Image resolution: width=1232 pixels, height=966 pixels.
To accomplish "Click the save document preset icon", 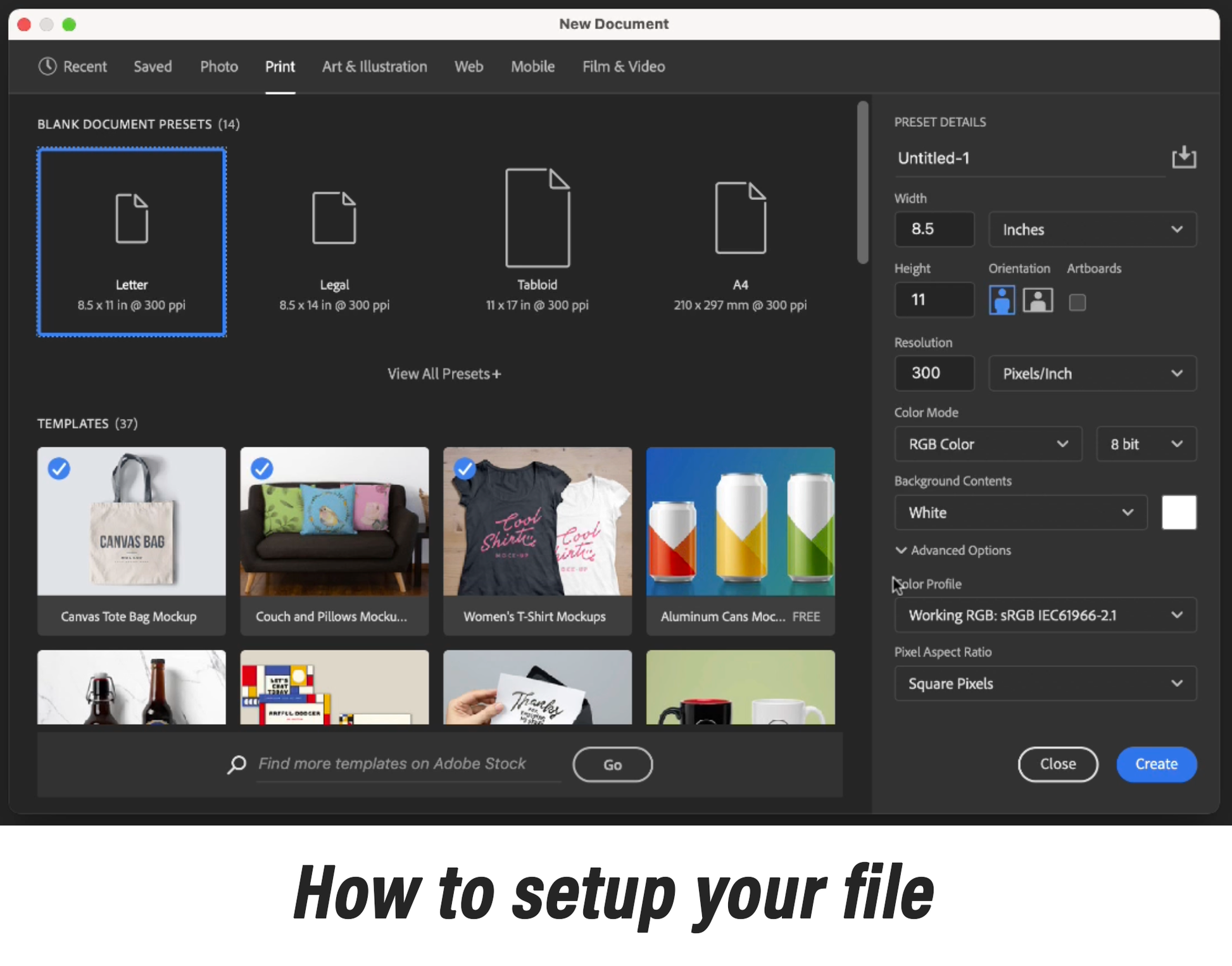I will pos(1183,157).
